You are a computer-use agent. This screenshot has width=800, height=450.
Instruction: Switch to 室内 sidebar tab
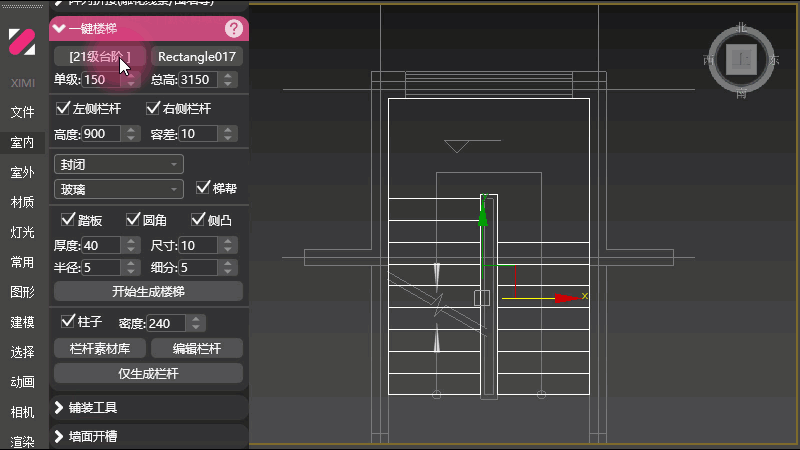[22, 142]
